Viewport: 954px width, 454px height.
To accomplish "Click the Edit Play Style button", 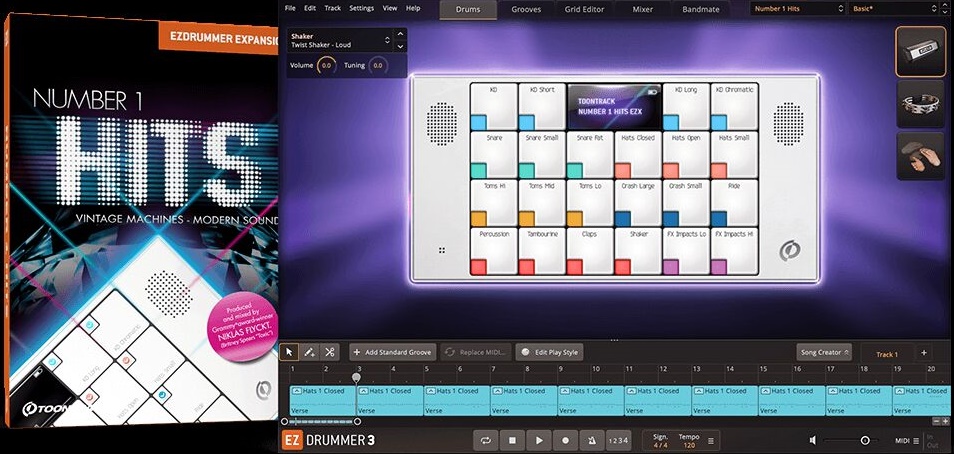I will (x=548, y=352).
